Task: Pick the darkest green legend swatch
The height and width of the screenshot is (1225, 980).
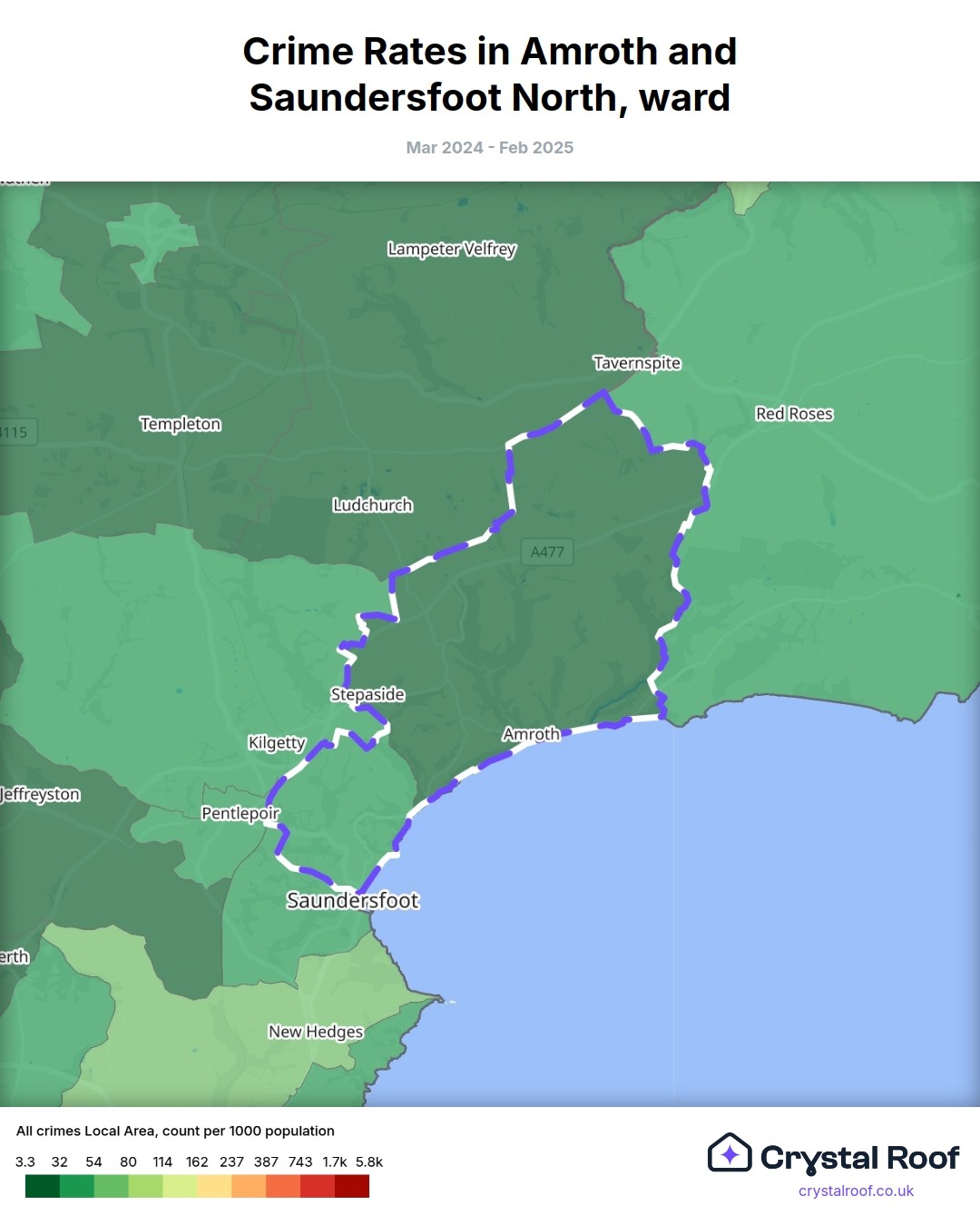Action: coord(42,1186)
